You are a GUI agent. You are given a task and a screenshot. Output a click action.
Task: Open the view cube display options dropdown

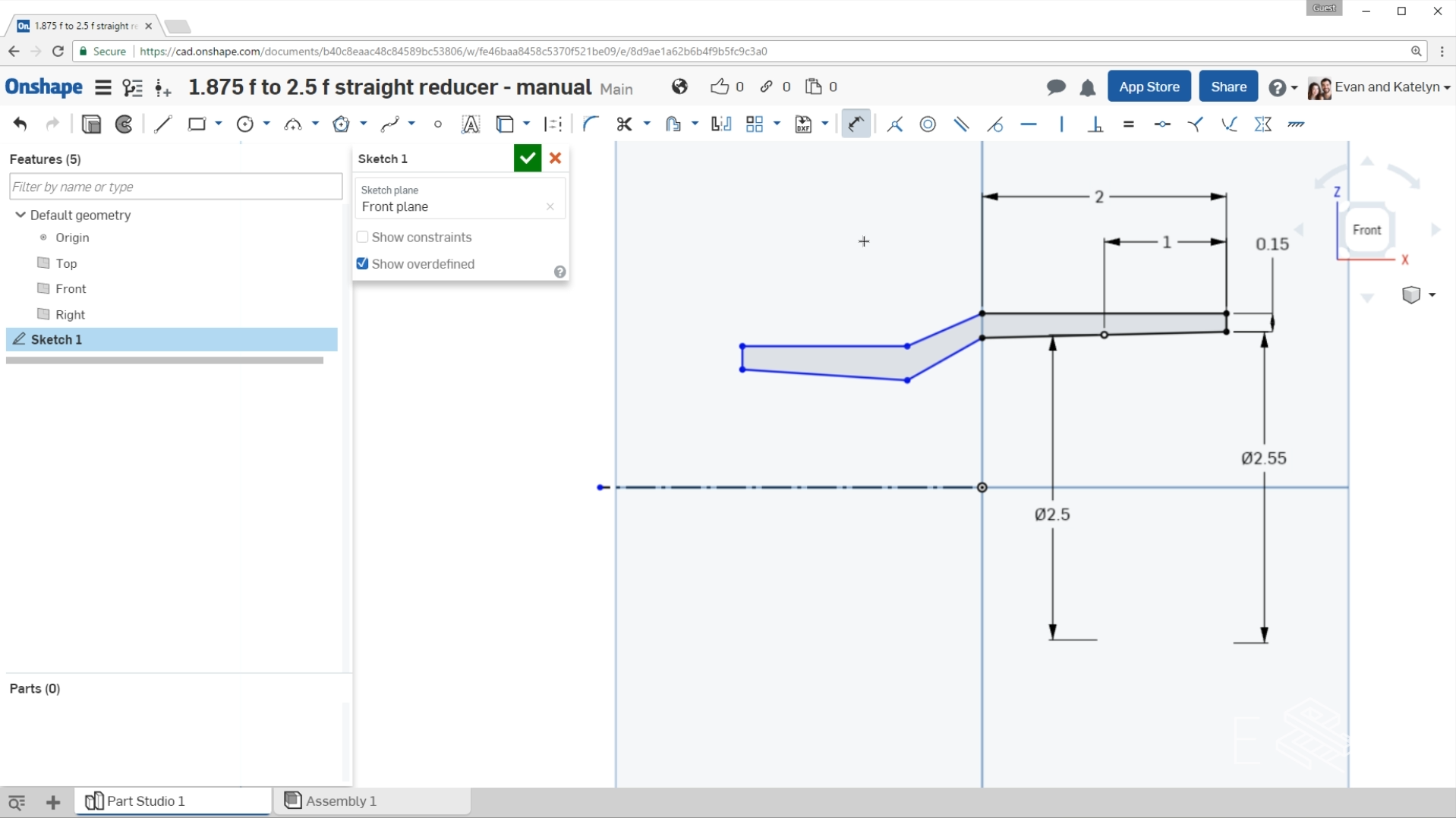(x=1432, y=294)
